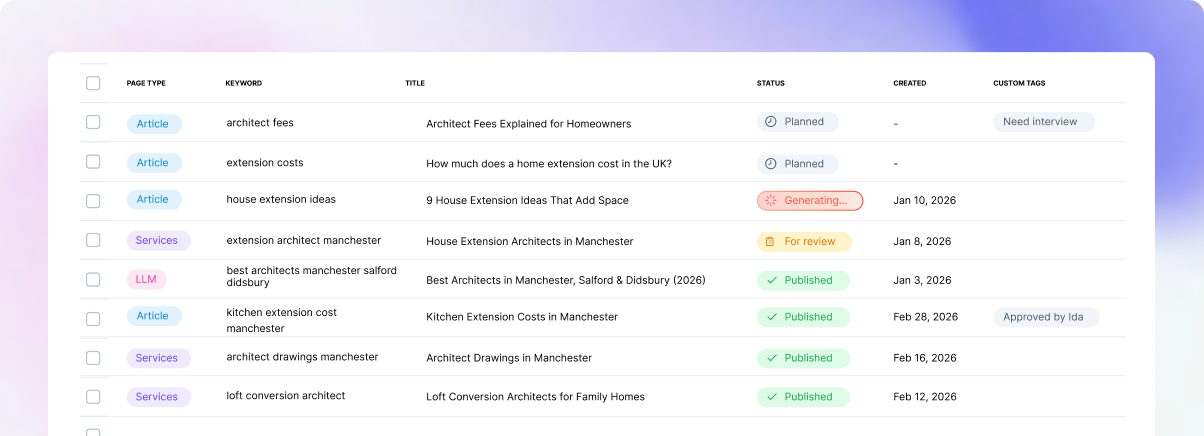This screenshot has height=436, width=1204.
Task: Sort by the Created column header
Action: [910, 83]
